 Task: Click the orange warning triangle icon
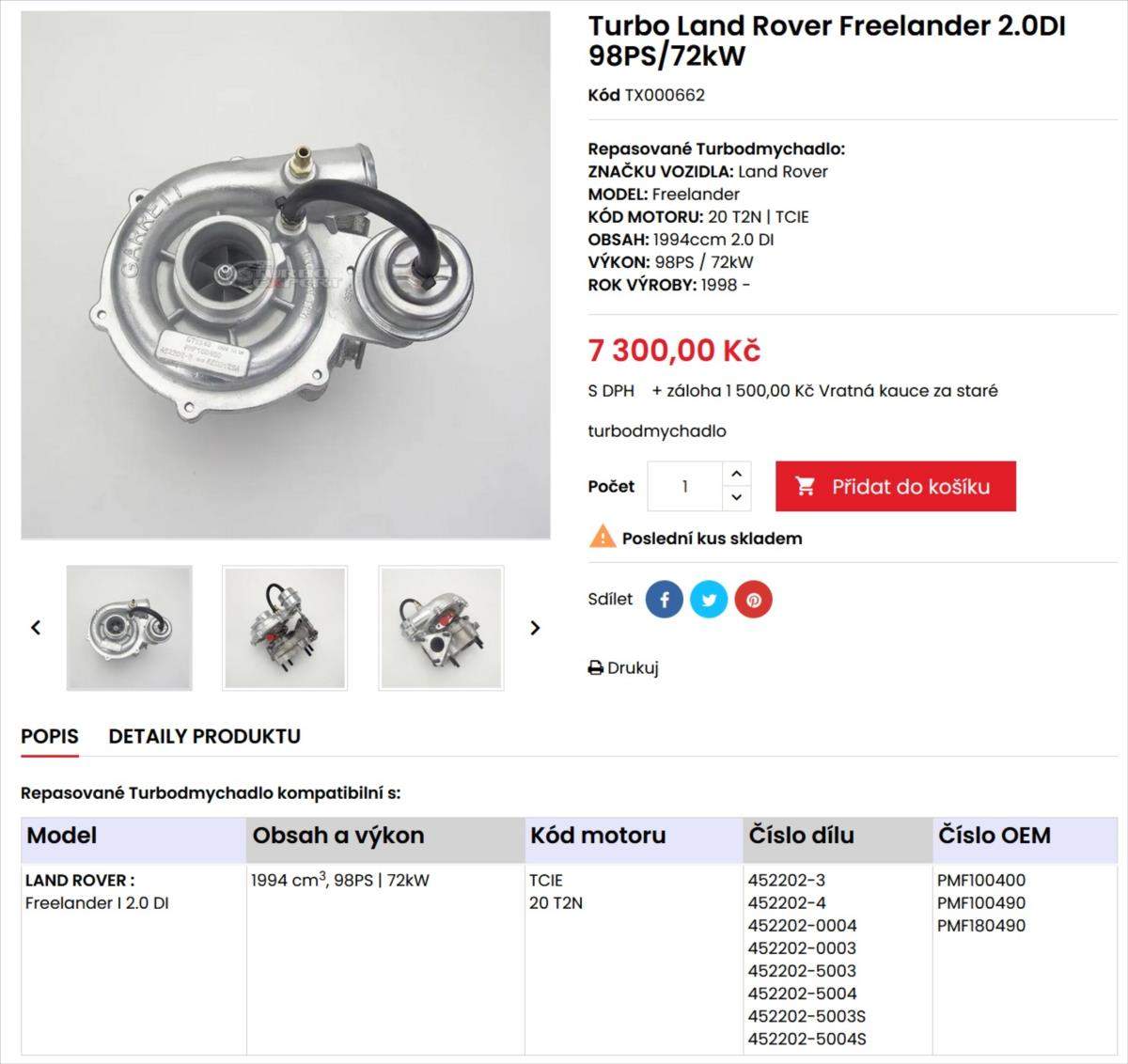(x=602, y=538)
